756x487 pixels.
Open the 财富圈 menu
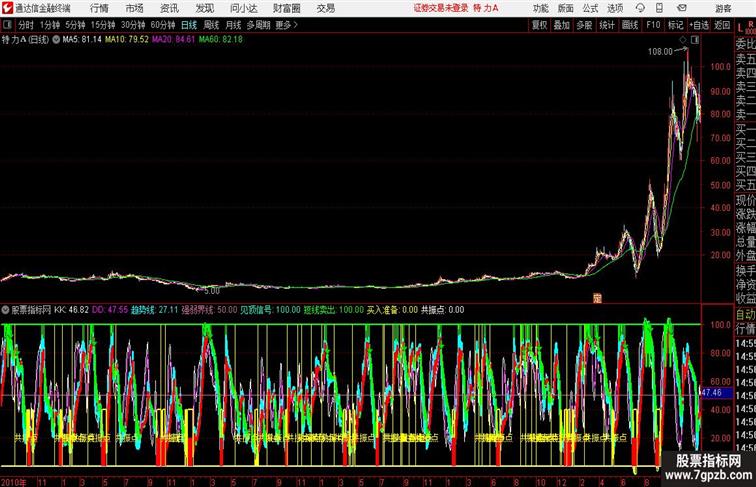[286, 8]
